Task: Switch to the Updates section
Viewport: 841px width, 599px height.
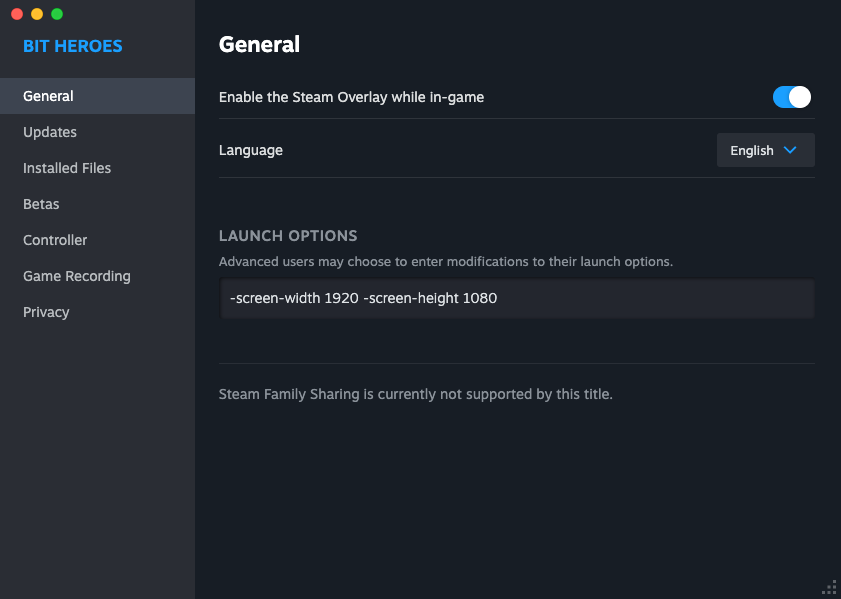Action: click(50, 132)
